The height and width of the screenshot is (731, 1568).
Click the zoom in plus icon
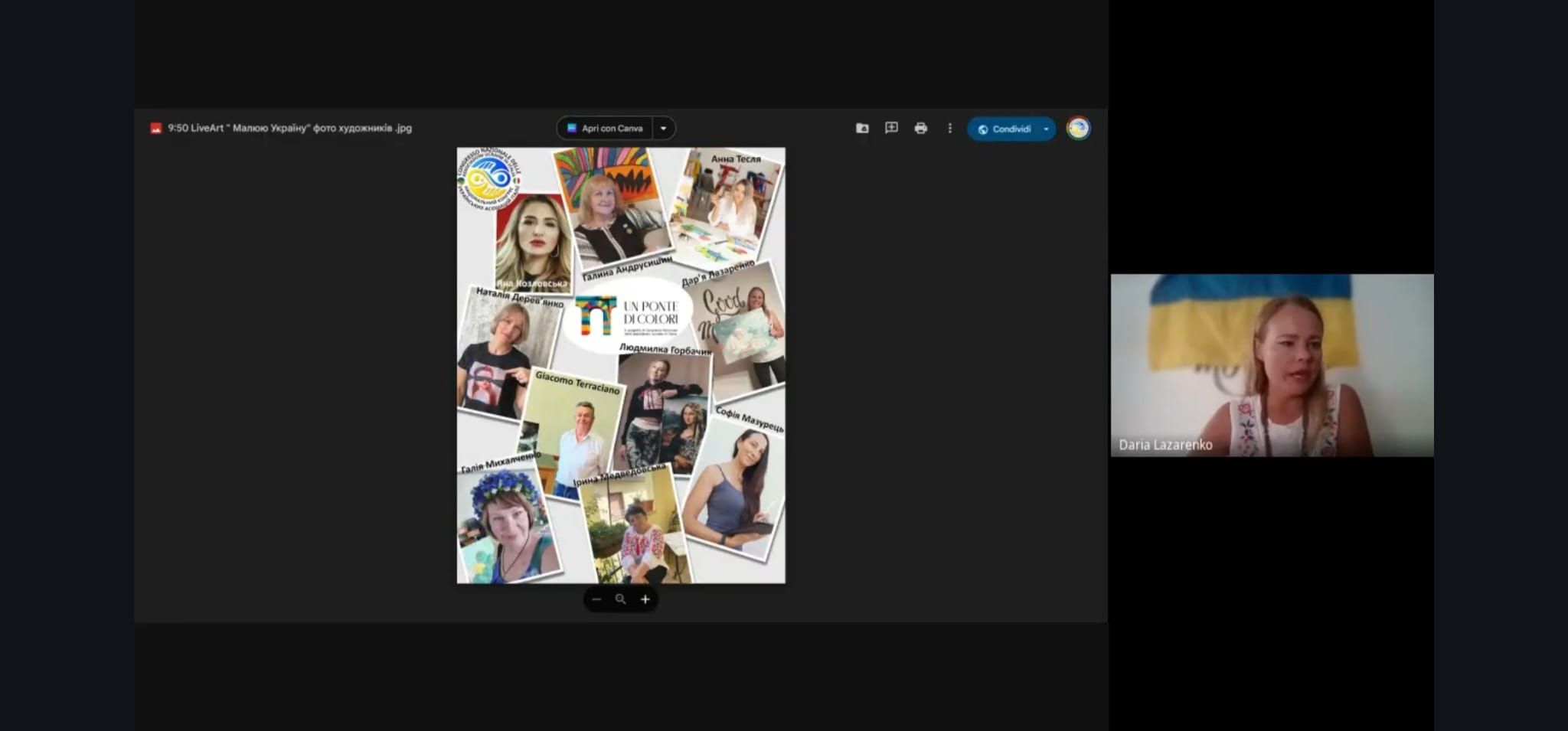point(645,599)
